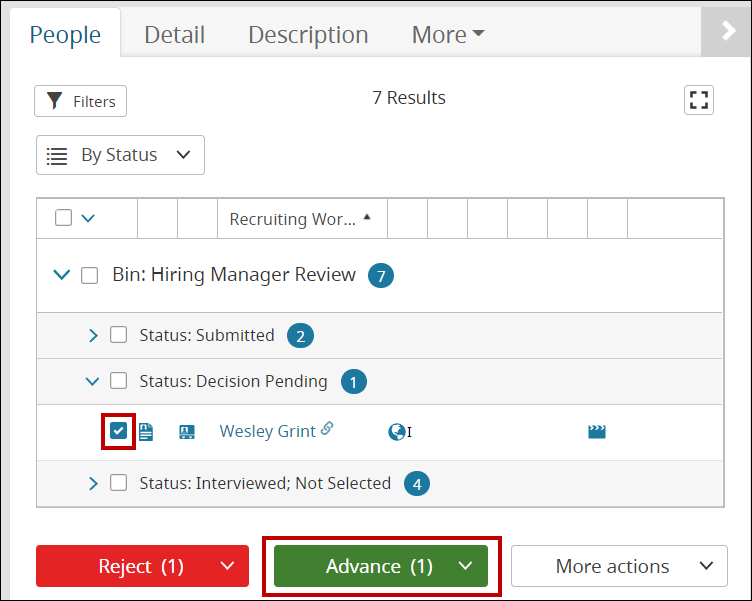This screenshot has width=752, height=601.
Task: Click the video clapperboard icon in candidate row
Action: click(597, 432)
